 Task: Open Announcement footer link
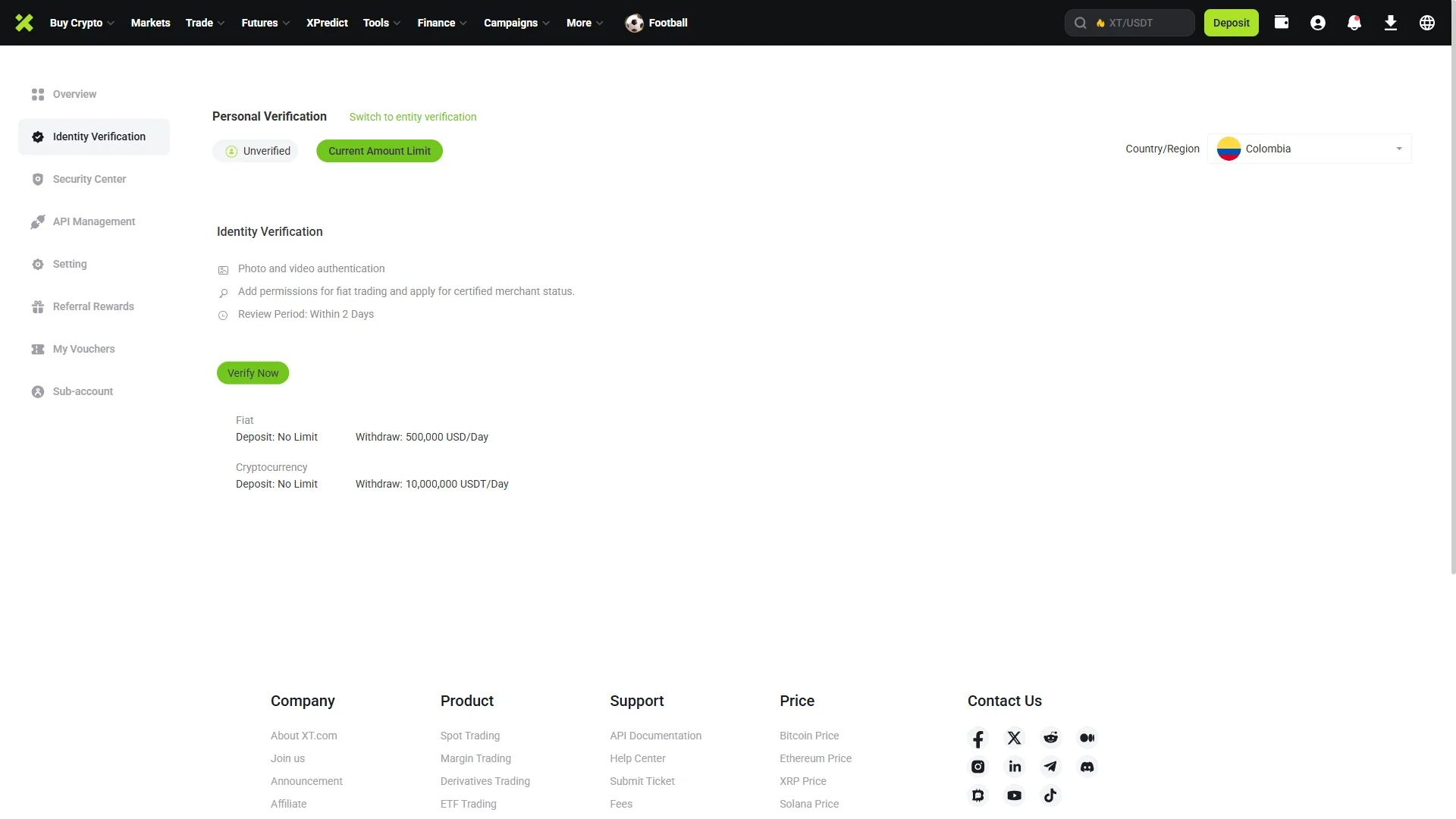coord(306,781)
